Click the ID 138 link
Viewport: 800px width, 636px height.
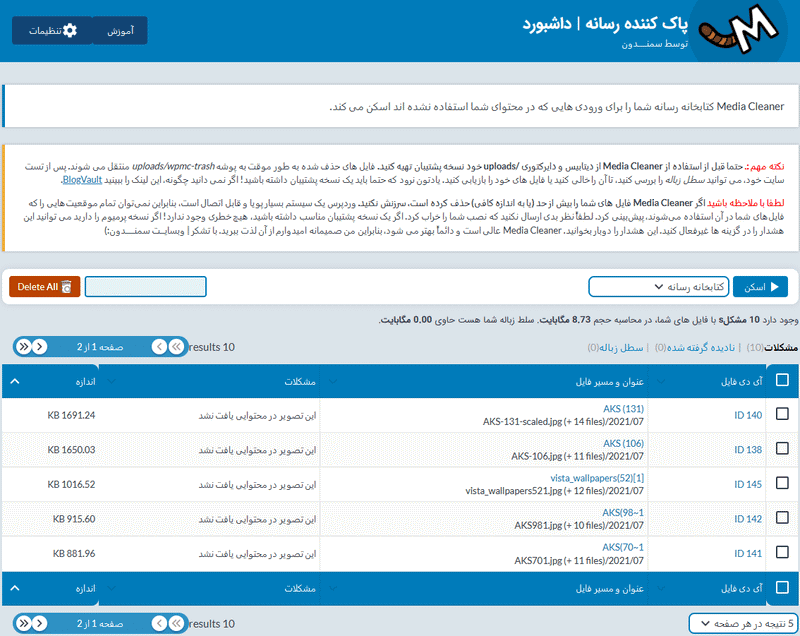point(748,450)
